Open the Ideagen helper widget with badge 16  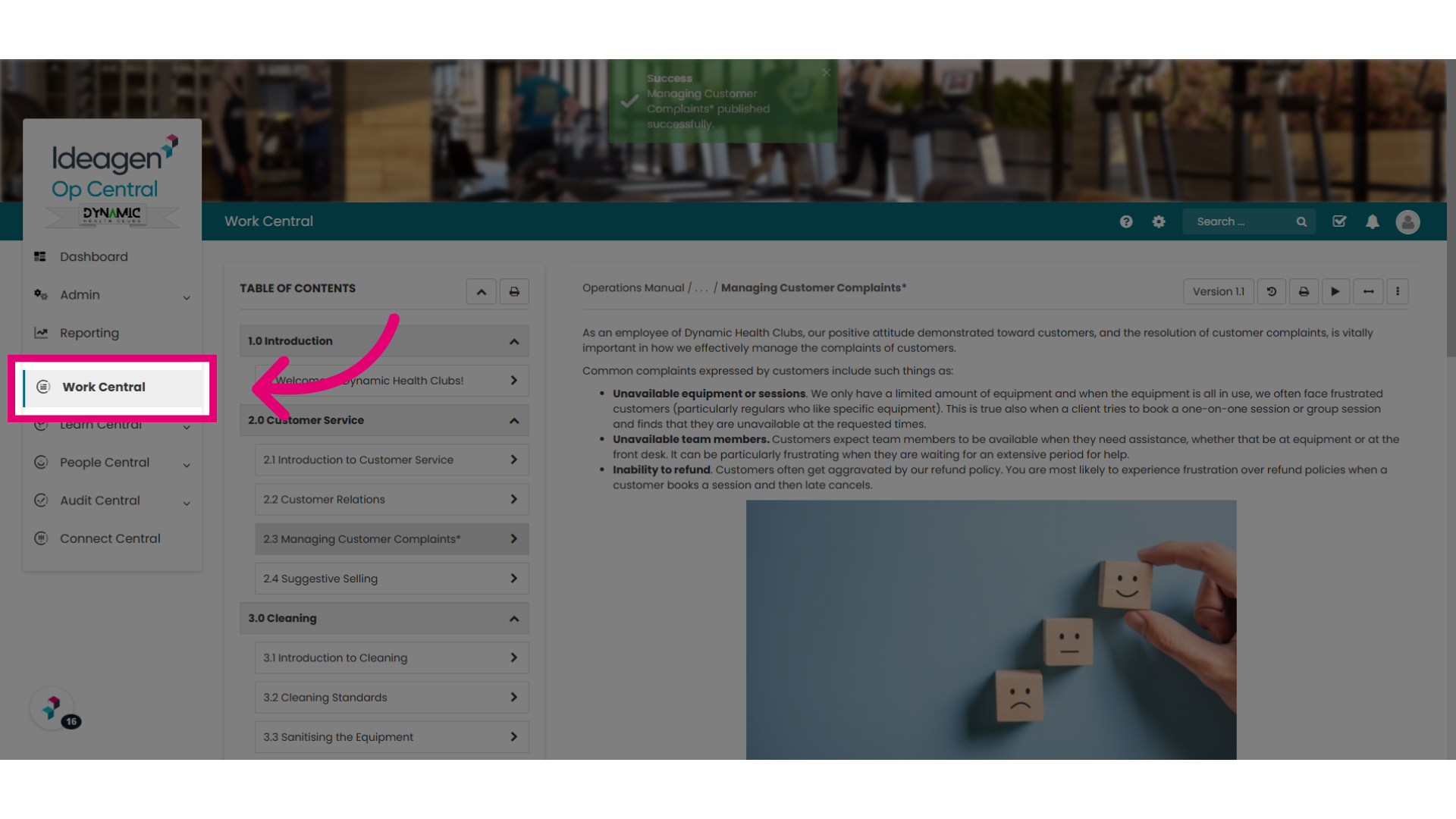pos(52,708)
